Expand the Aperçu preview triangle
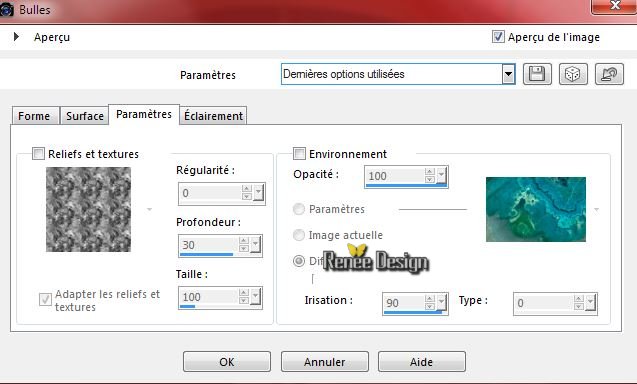The image size is (637, 384). point(16,37)
